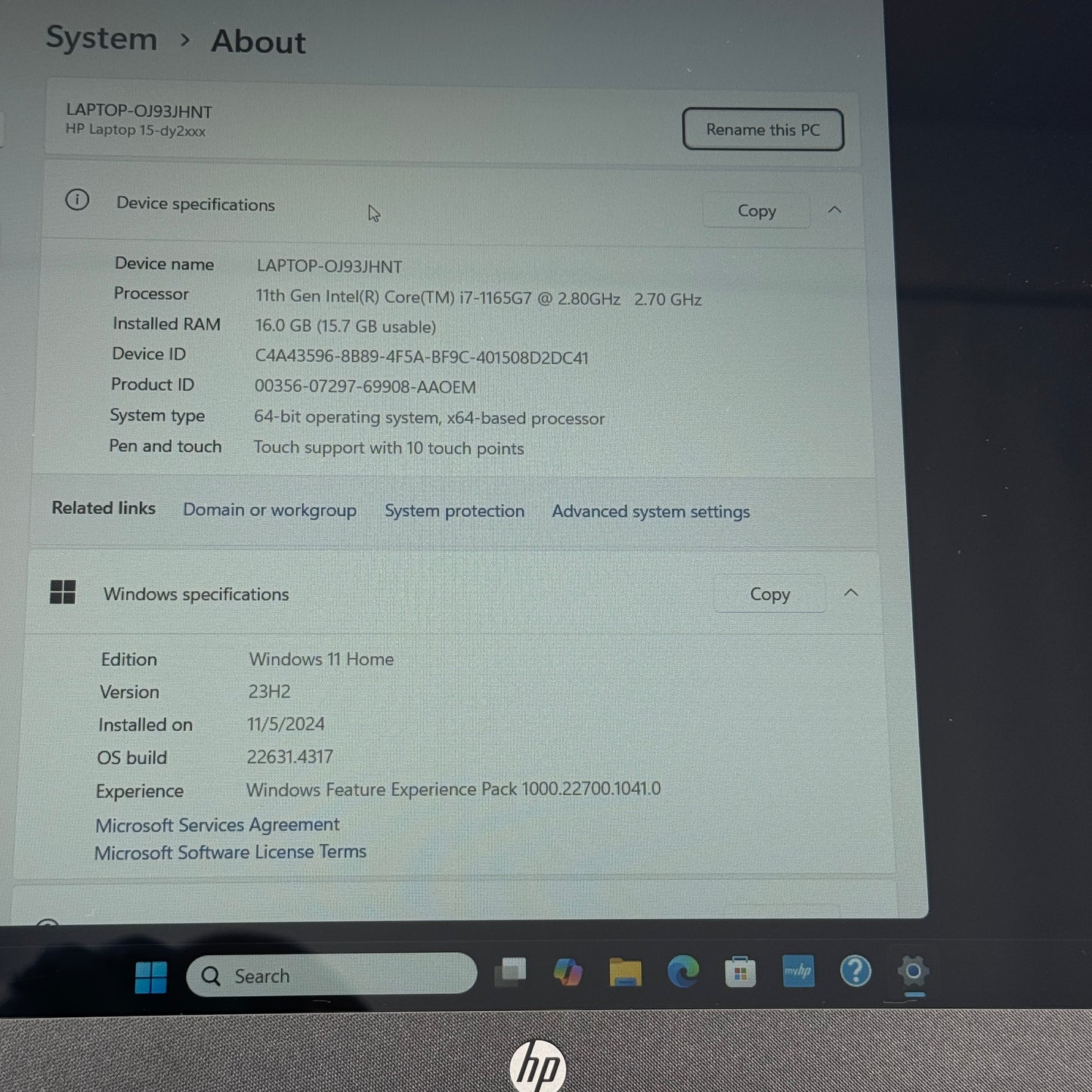
Task: Click the Device specifications heading
Action: 196,205
